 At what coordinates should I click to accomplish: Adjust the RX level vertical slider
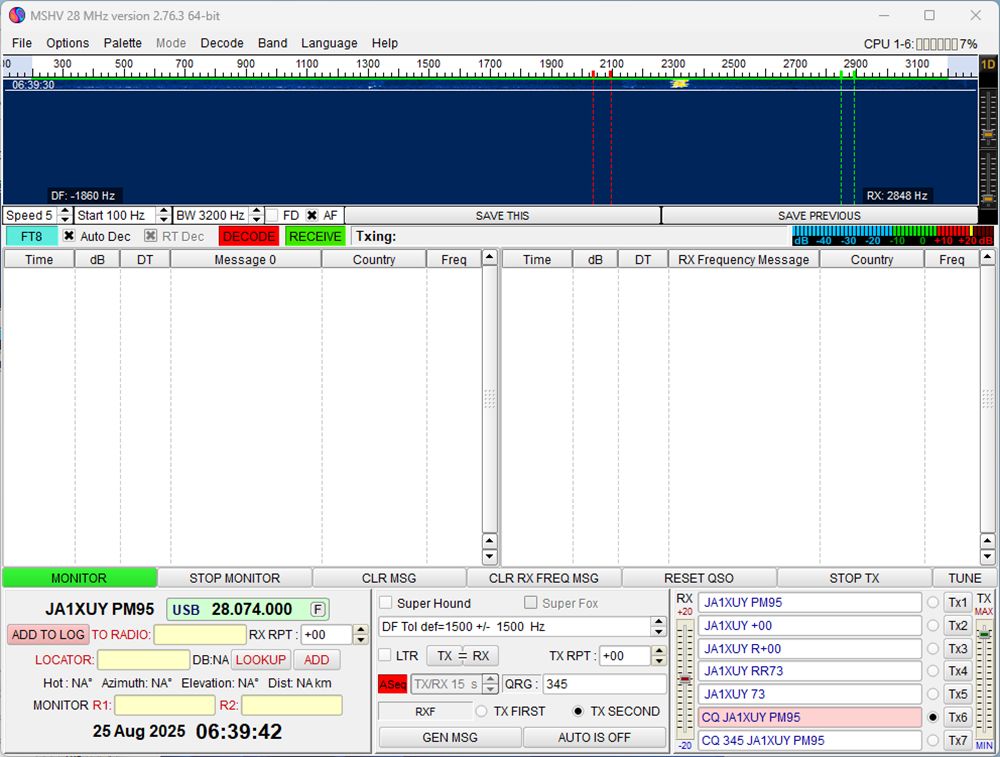[685, 680]
